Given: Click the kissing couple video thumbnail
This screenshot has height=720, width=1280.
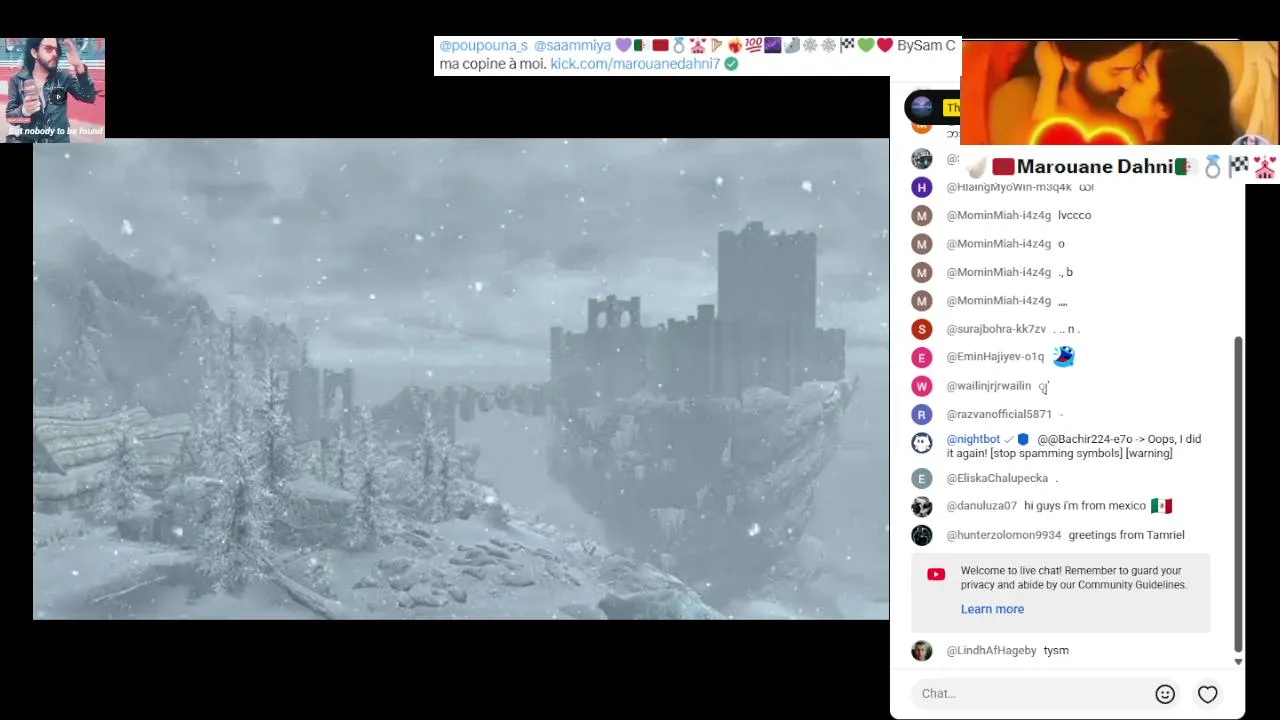Looking at the screenshot, I should (1120, 93).
